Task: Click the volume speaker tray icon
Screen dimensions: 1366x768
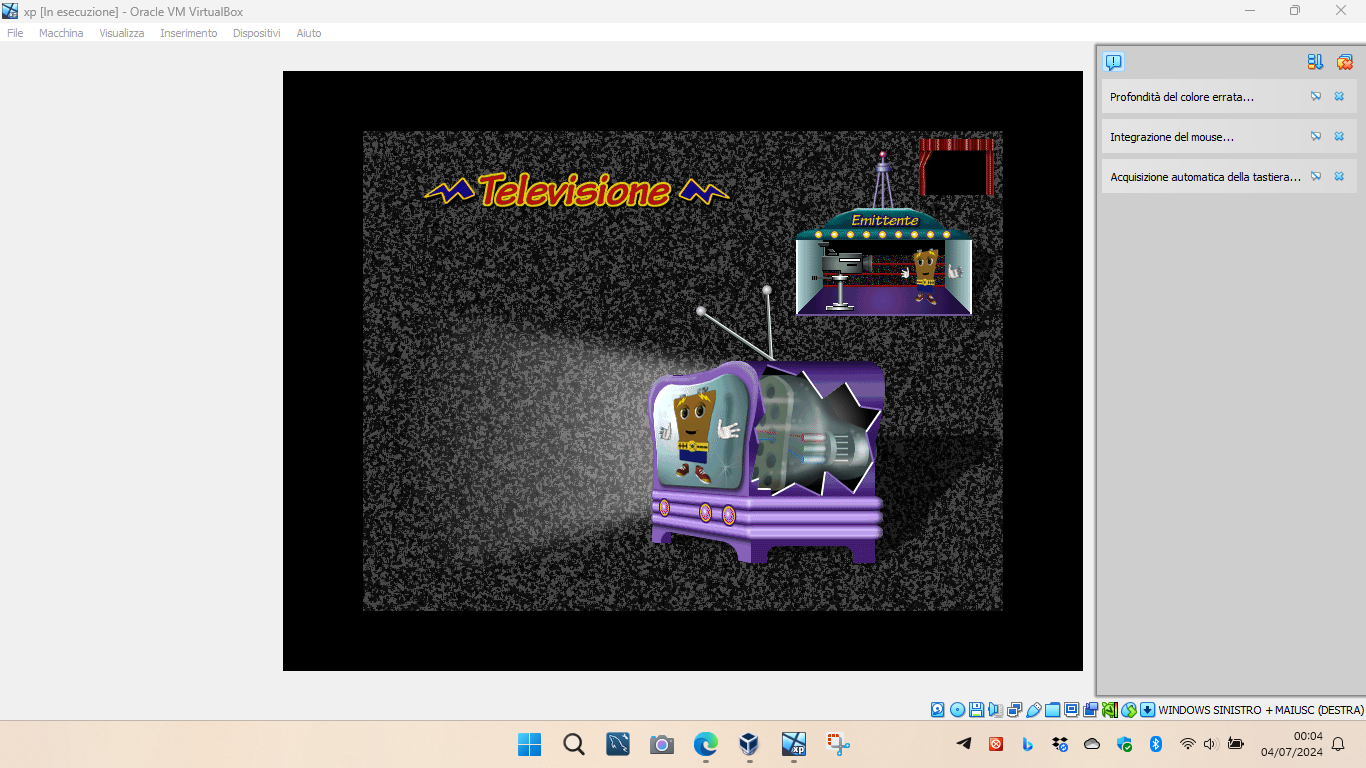Action: pyautogui.click(x=1210, y=744)
